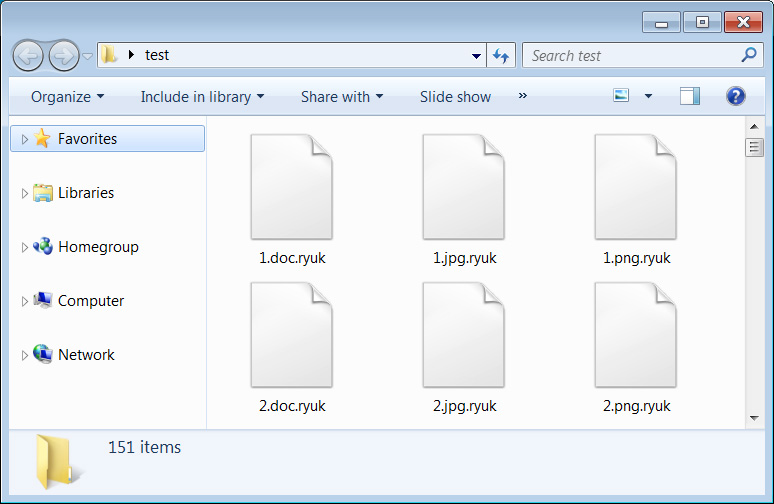Select Homegroup in navigation pane
This screenshot has width=774, height=504.
(98, 247)
